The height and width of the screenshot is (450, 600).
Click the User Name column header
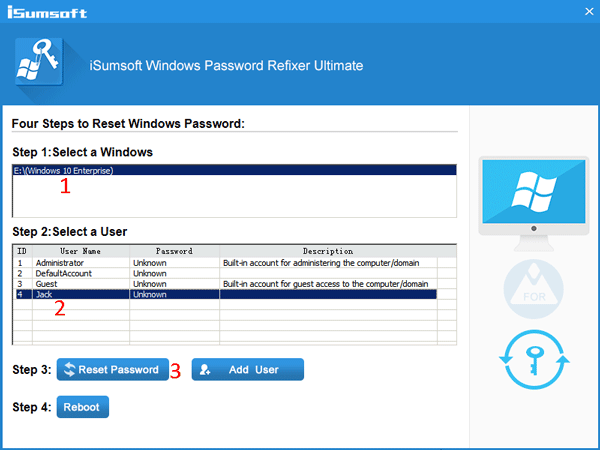pyautogui.click(x=81, y=251)
